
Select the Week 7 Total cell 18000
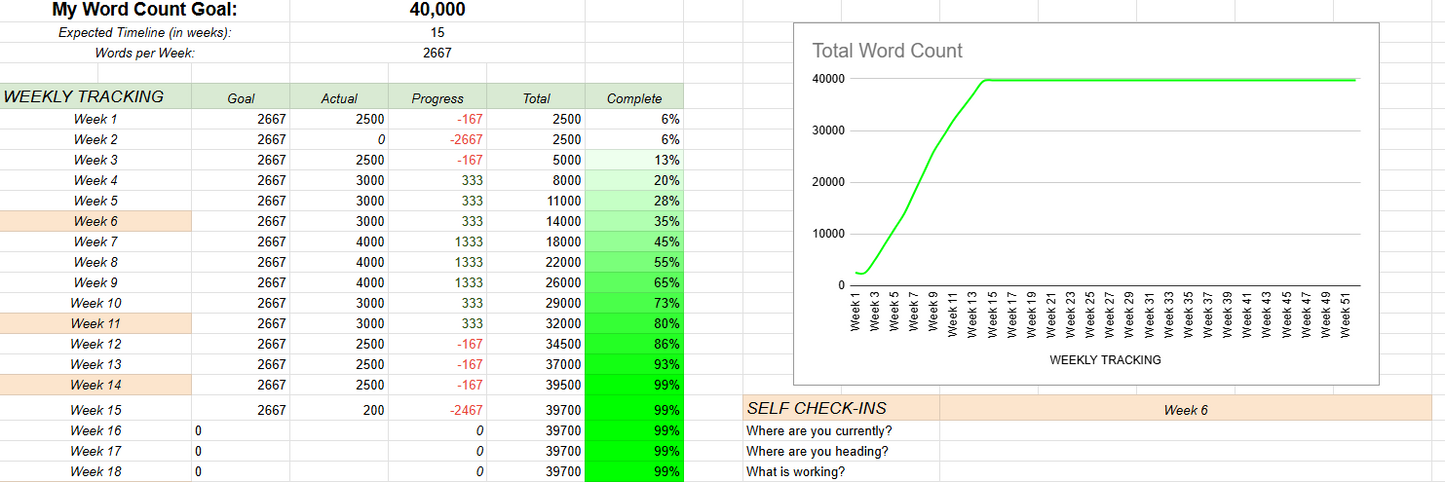[536, 242]
